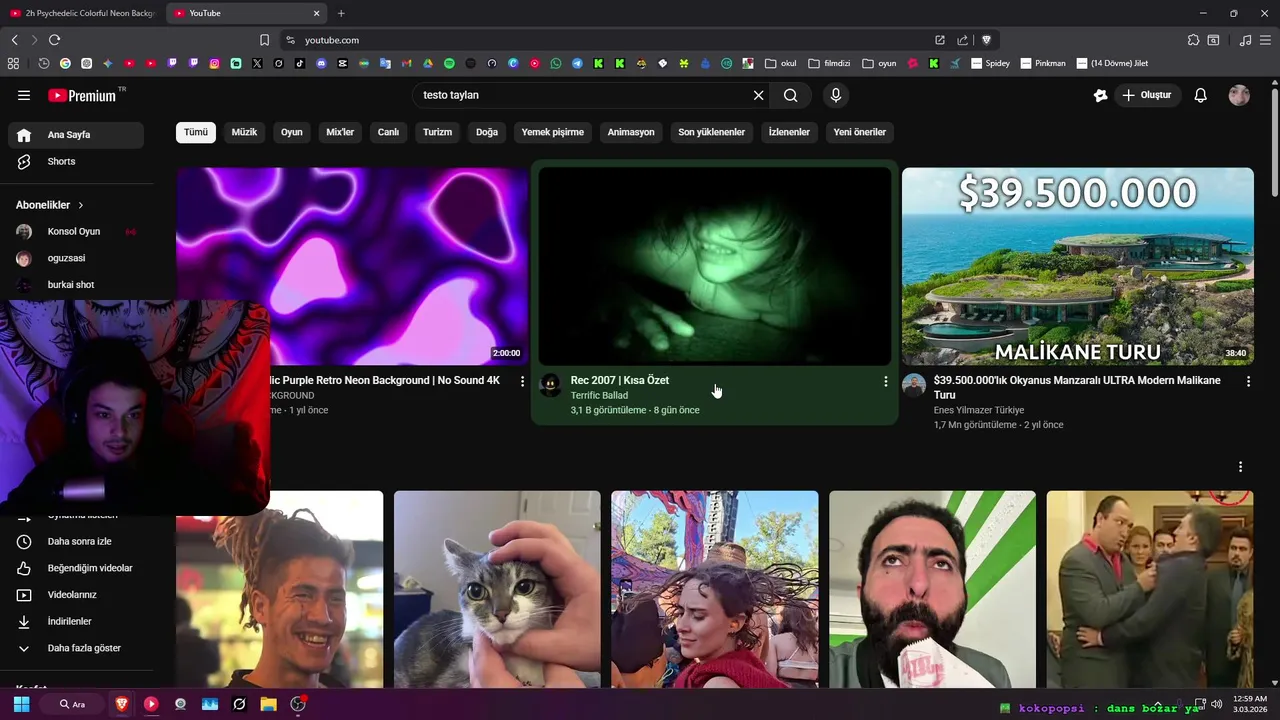The image size is (1280, 720).
Task: Open Enes Yılmazer Türkiye channel link
Action: click(x=979, y=410)
